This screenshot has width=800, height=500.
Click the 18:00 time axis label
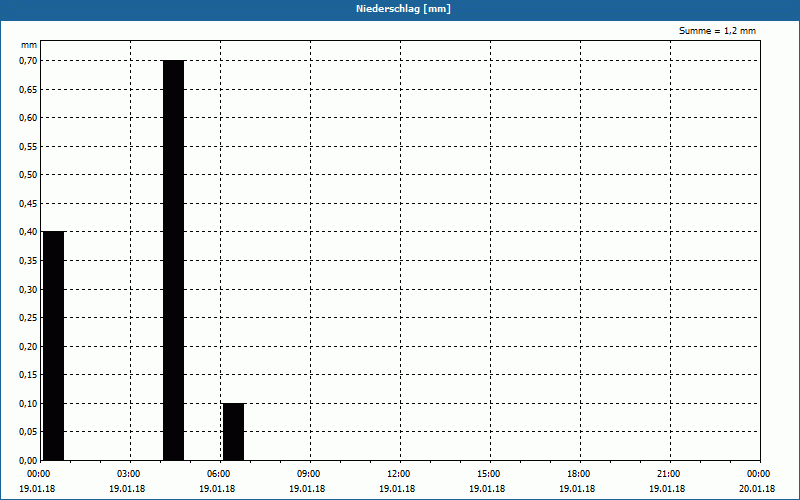click(578, 474)
